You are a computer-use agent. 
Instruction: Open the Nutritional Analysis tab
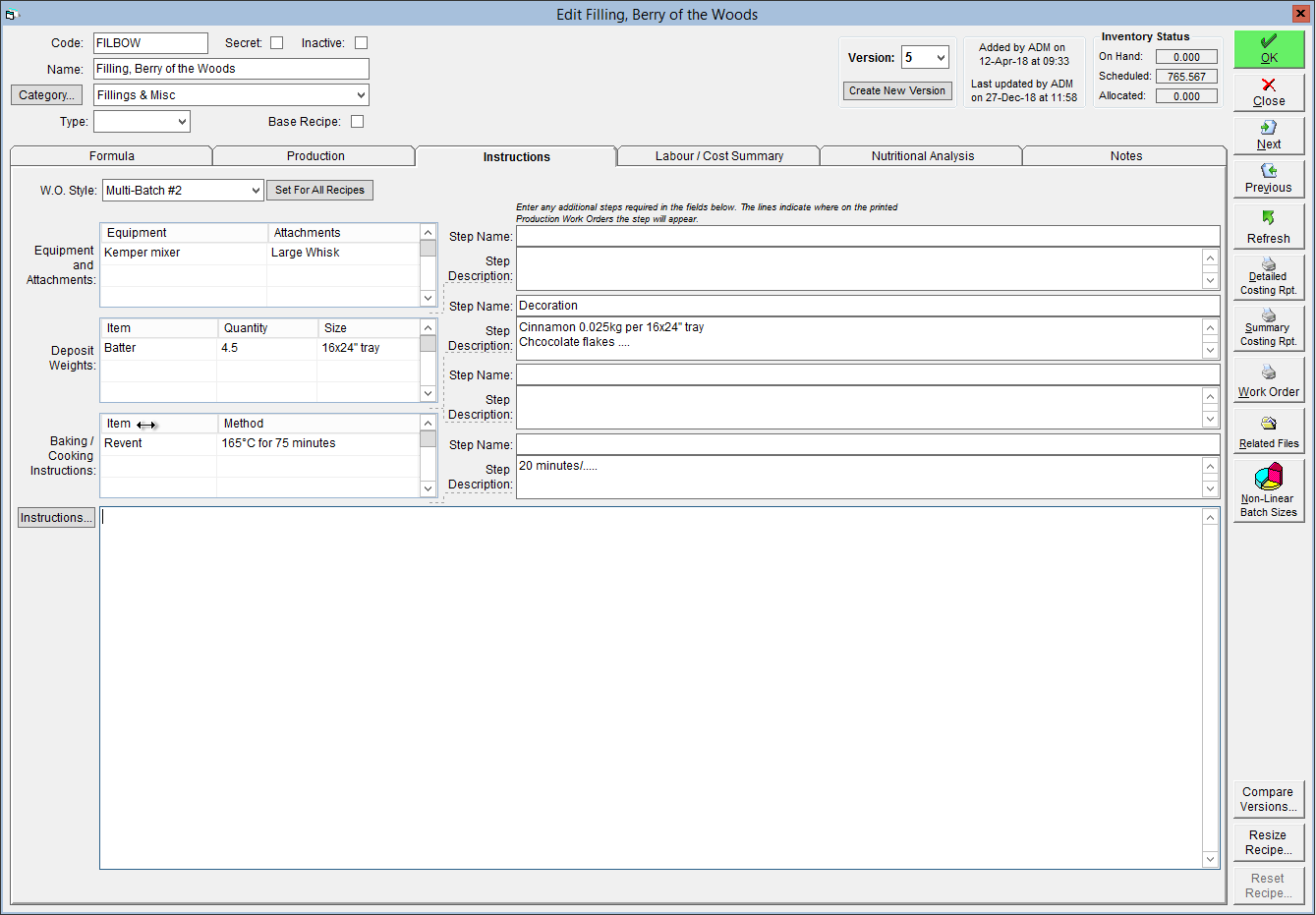[923, 156]
